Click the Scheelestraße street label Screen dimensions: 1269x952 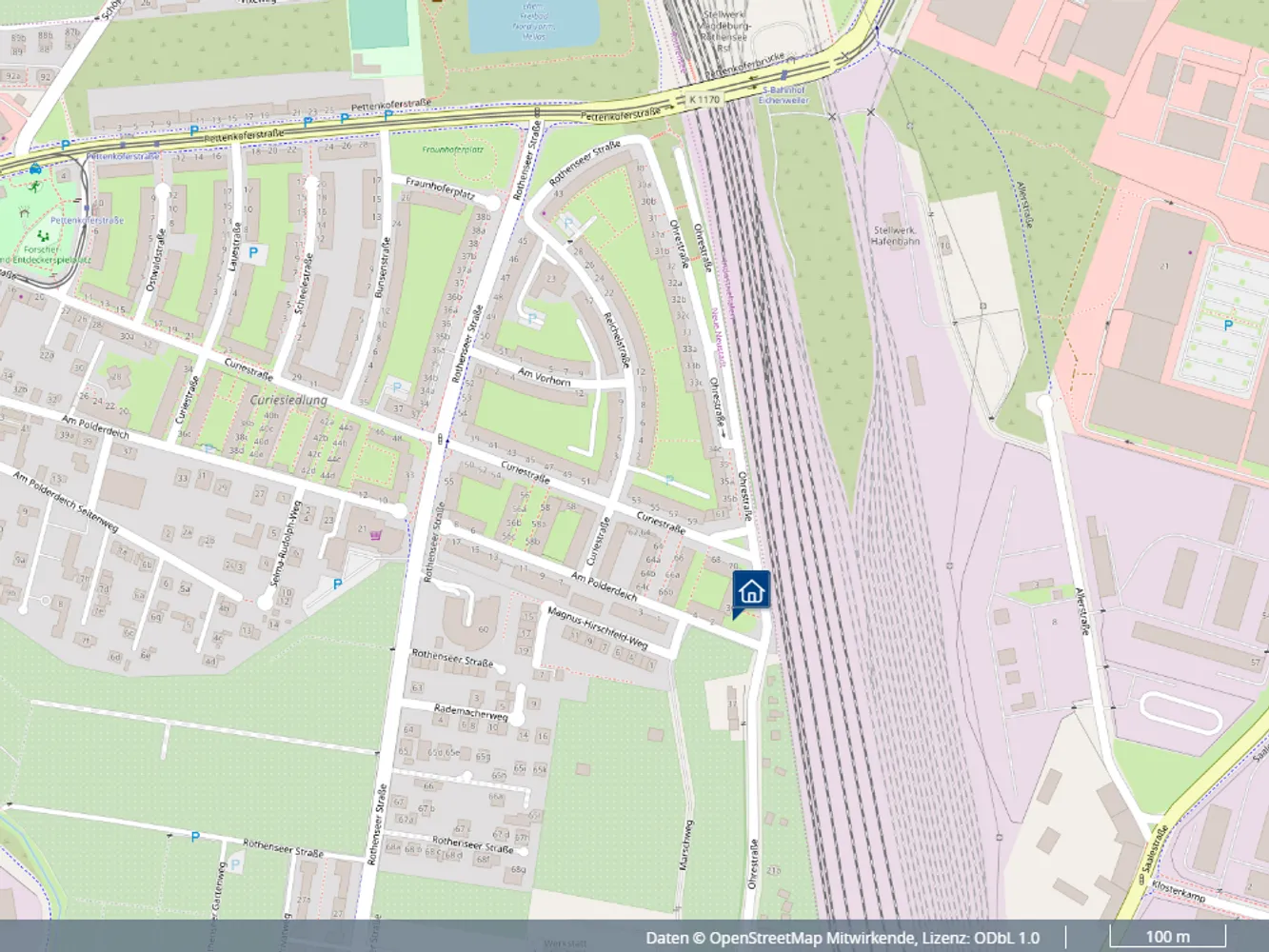pos(303,282)
